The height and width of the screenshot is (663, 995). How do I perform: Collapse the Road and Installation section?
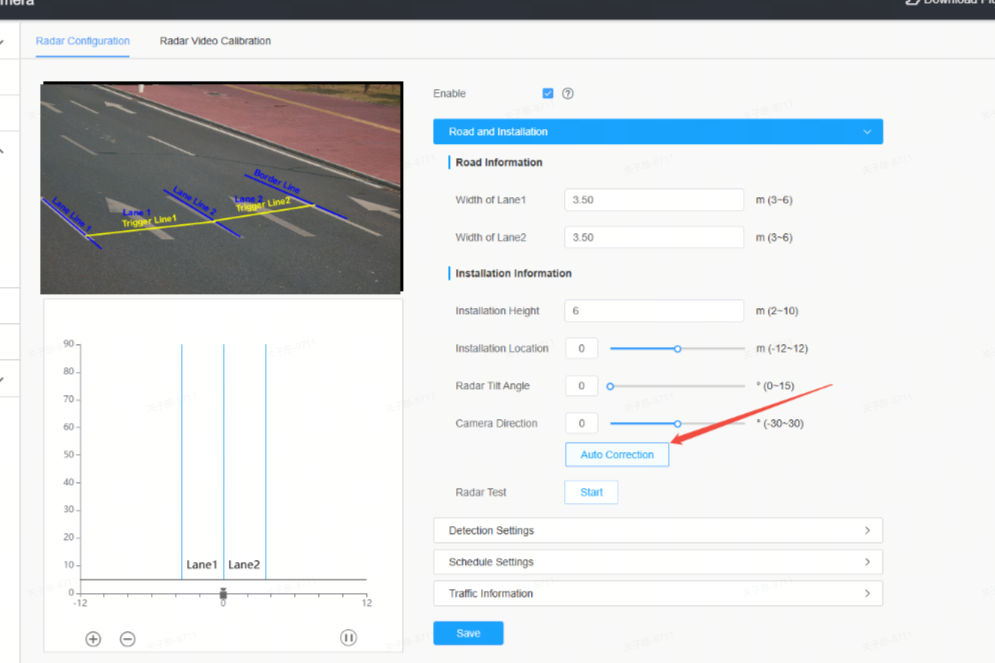[658, 131]
